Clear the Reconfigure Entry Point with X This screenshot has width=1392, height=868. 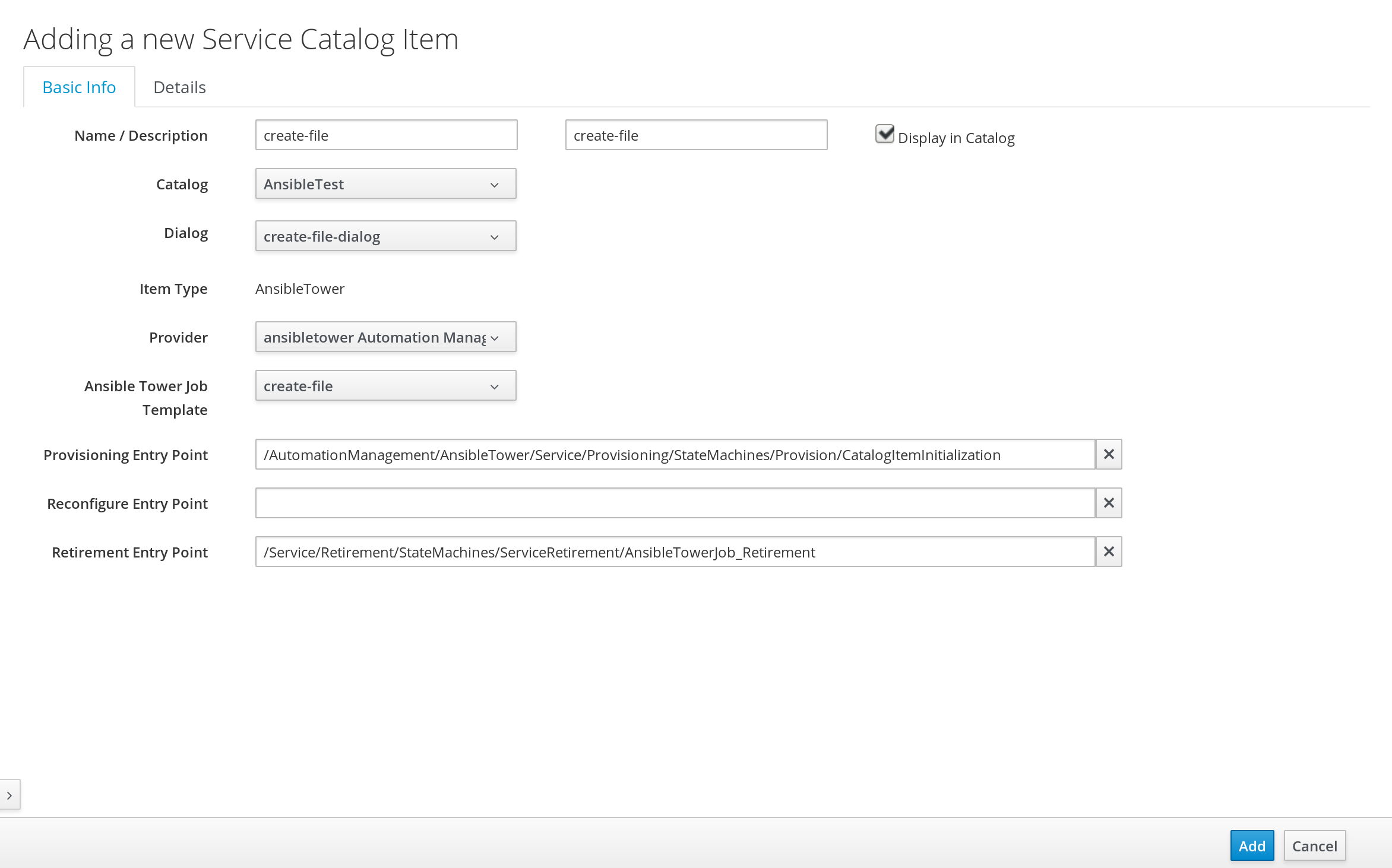coord(1108,503)
